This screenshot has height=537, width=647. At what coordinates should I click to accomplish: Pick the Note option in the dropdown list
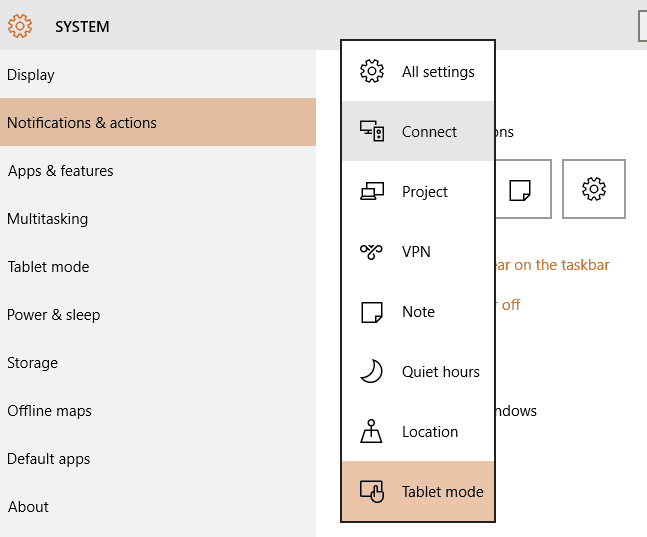tap(418, 312)
